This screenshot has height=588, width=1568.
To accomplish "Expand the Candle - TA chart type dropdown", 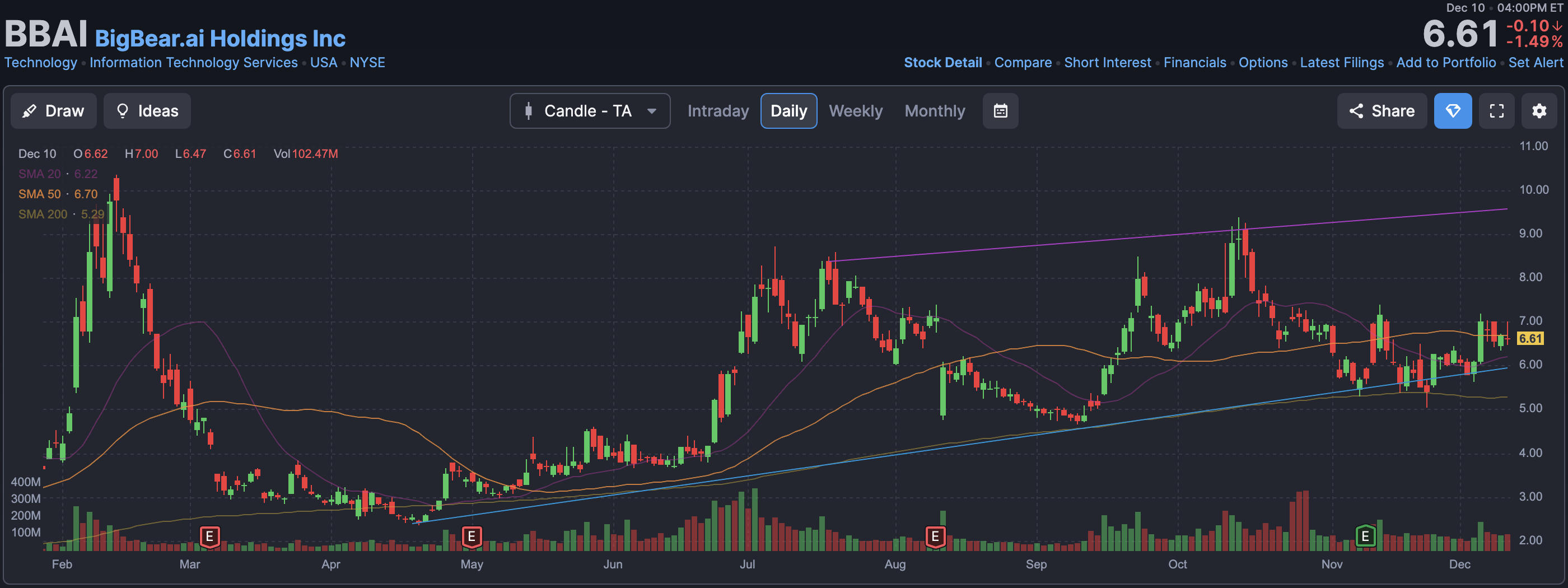I will [x=590, y=111].
